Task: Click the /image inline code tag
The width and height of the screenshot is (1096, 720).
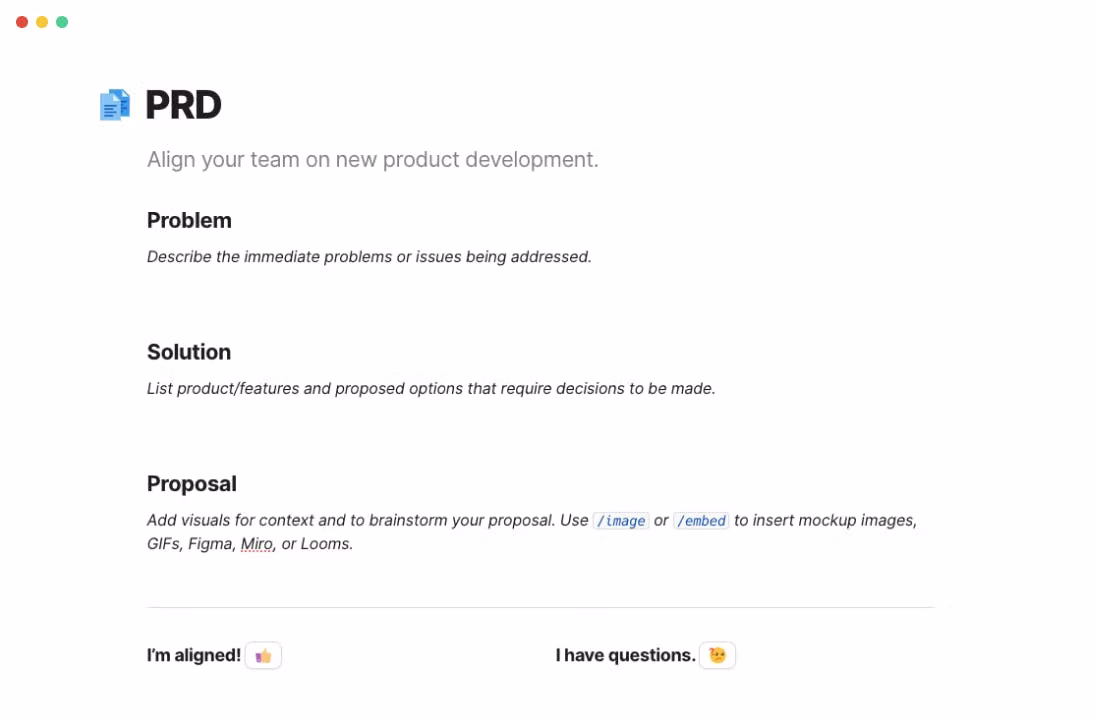Action: click(620, 521)
